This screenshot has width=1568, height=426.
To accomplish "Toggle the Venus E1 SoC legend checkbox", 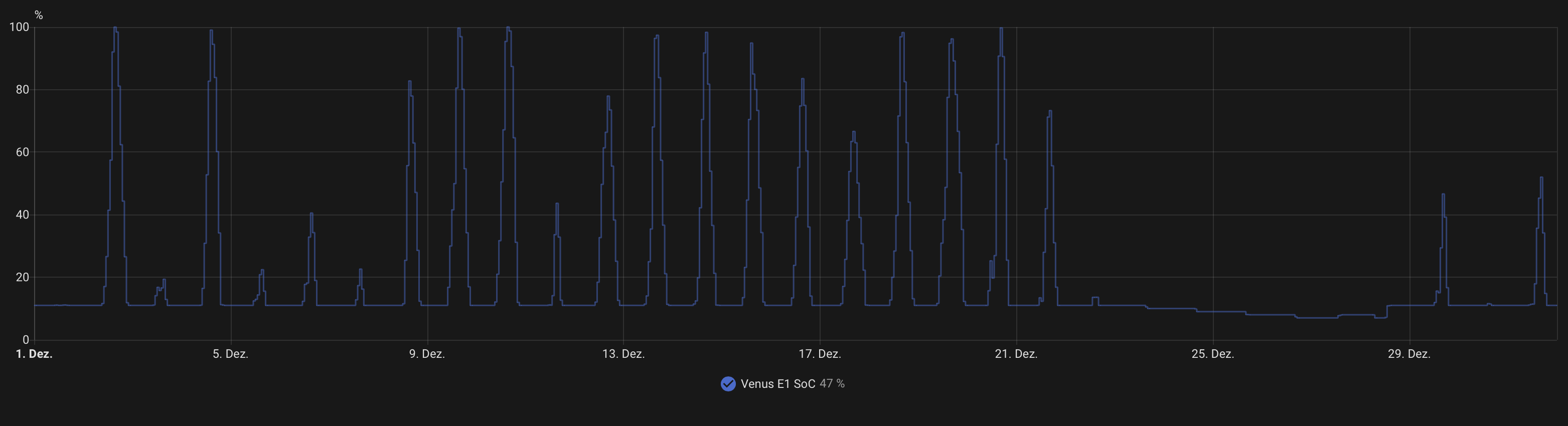I will click(728, 383).
